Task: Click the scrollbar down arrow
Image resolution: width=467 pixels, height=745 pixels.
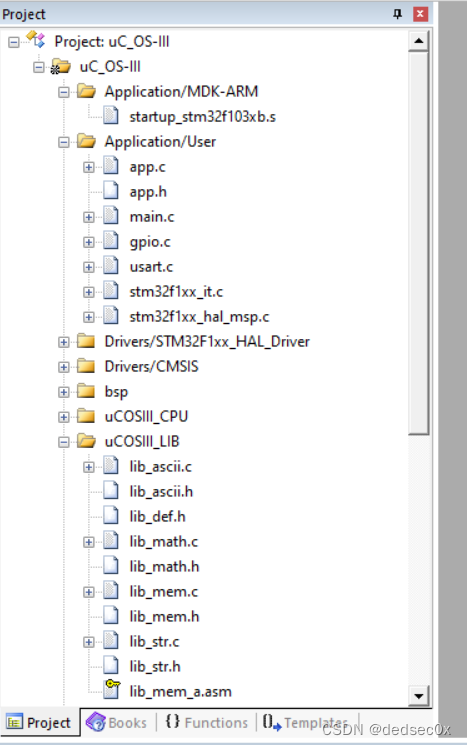Action: point(419,696)
